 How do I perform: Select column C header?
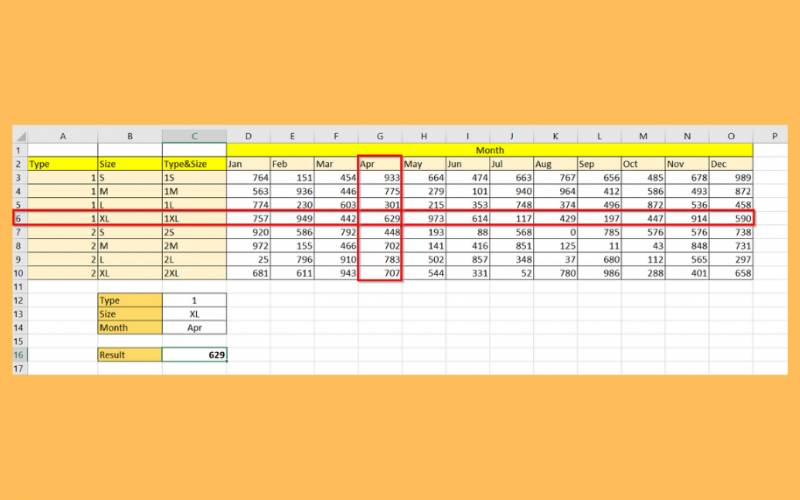193,135
